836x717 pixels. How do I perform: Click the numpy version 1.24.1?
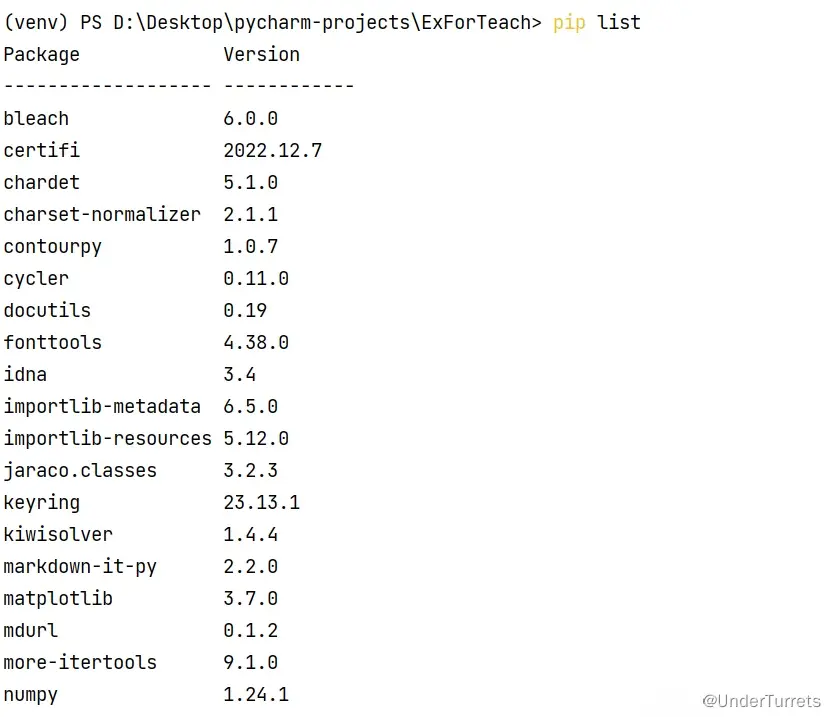pyautogui.click(x=256, y=694)
